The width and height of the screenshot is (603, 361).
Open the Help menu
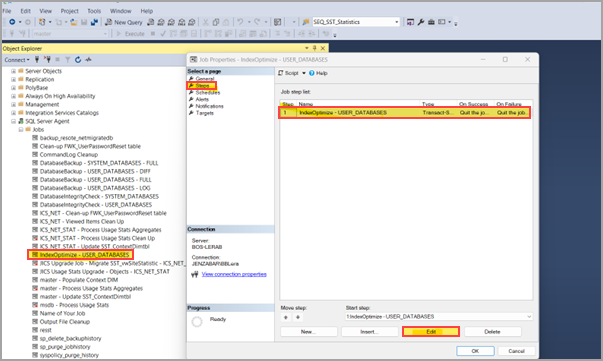pyautogui.click(x=147, y=11)
